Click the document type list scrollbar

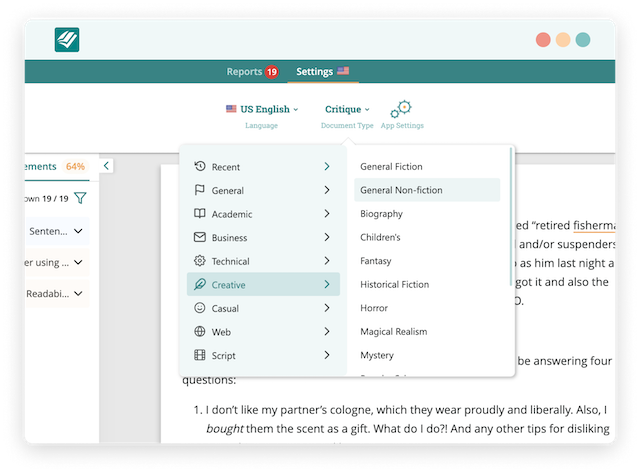(511, 216)
